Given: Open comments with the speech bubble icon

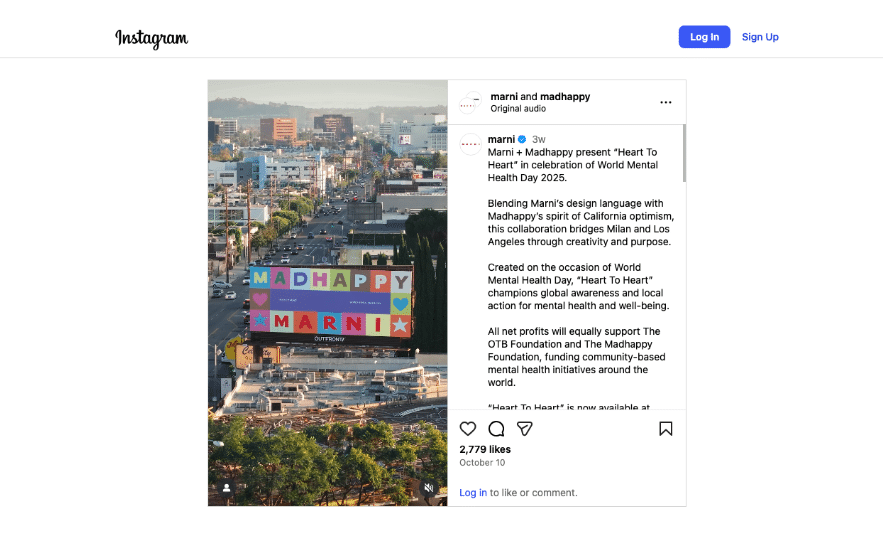Looking at the screenshot, I should [x=496, y=429].
